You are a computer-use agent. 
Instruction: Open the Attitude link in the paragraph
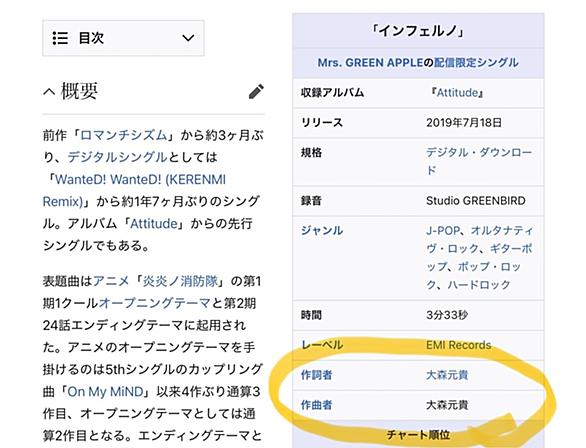click(154, 224)
